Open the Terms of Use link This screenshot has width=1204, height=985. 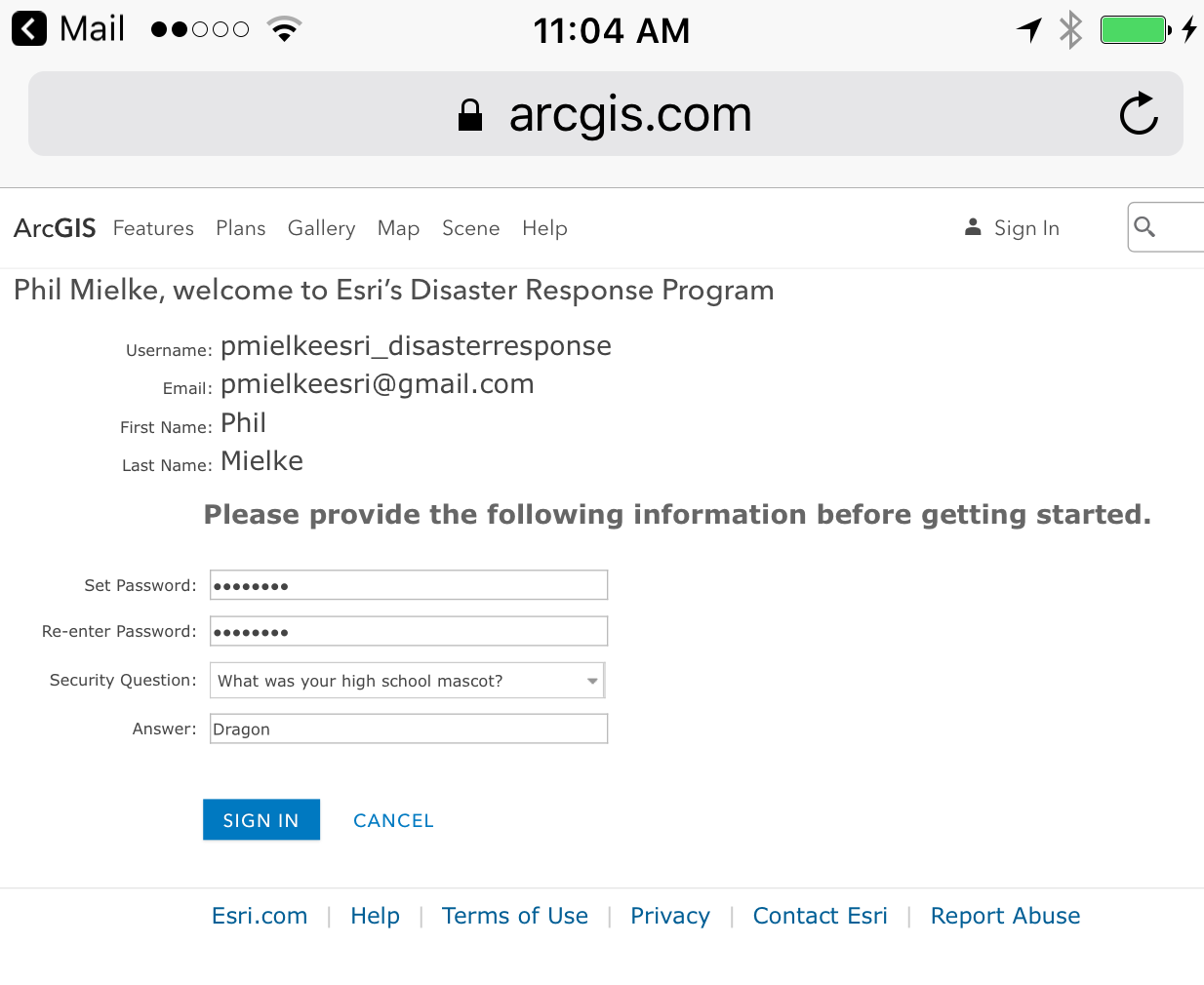(x=515, y=916)
